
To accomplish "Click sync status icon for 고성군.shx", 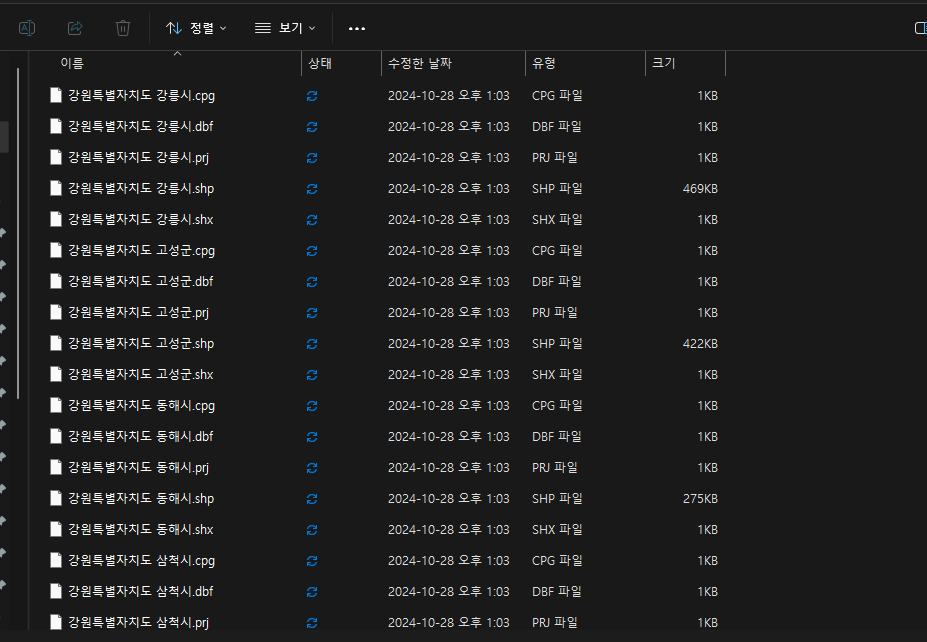I will point(312,375).
